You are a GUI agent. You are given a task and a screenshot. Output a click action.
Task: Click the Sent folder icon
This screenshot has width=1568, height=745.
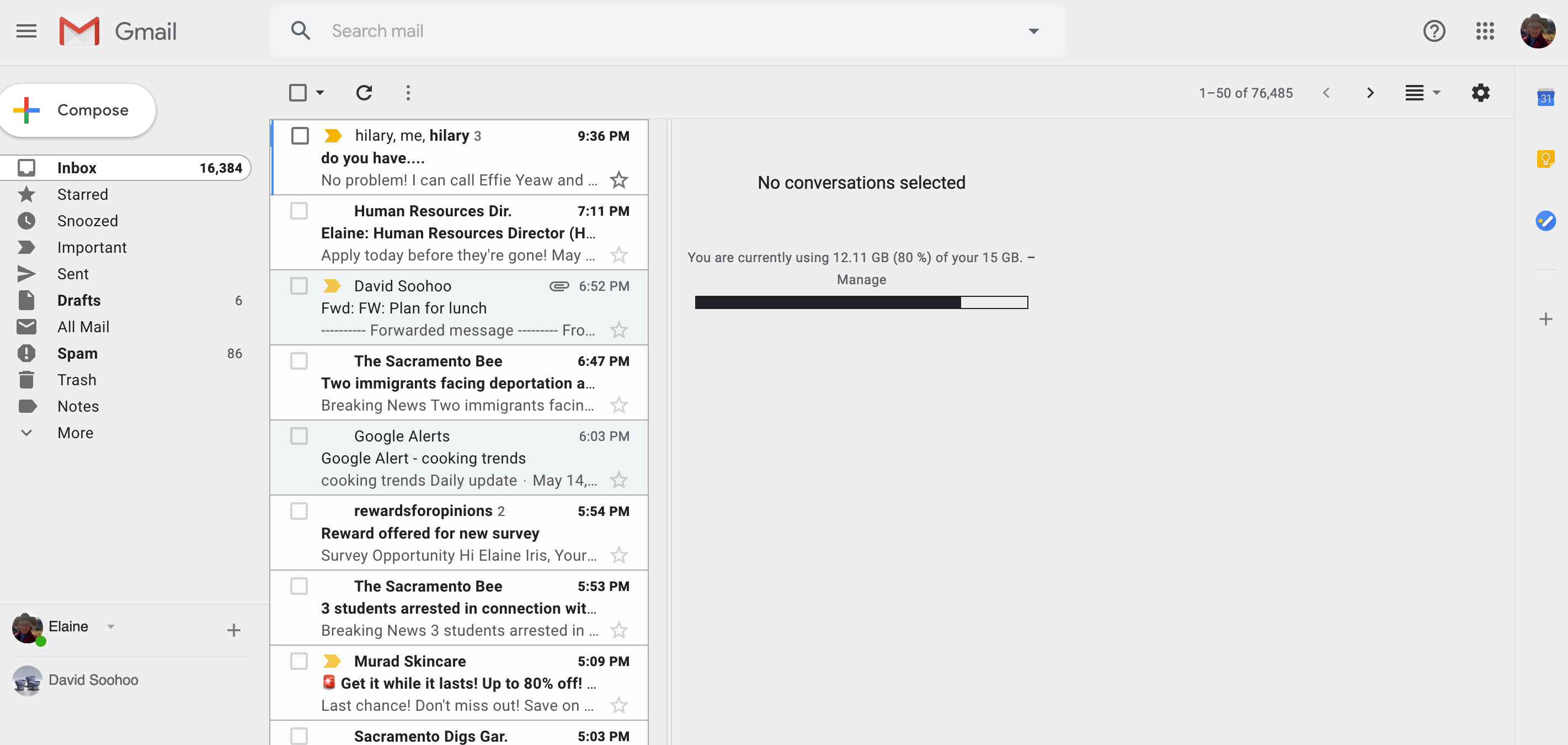(27, 272)
